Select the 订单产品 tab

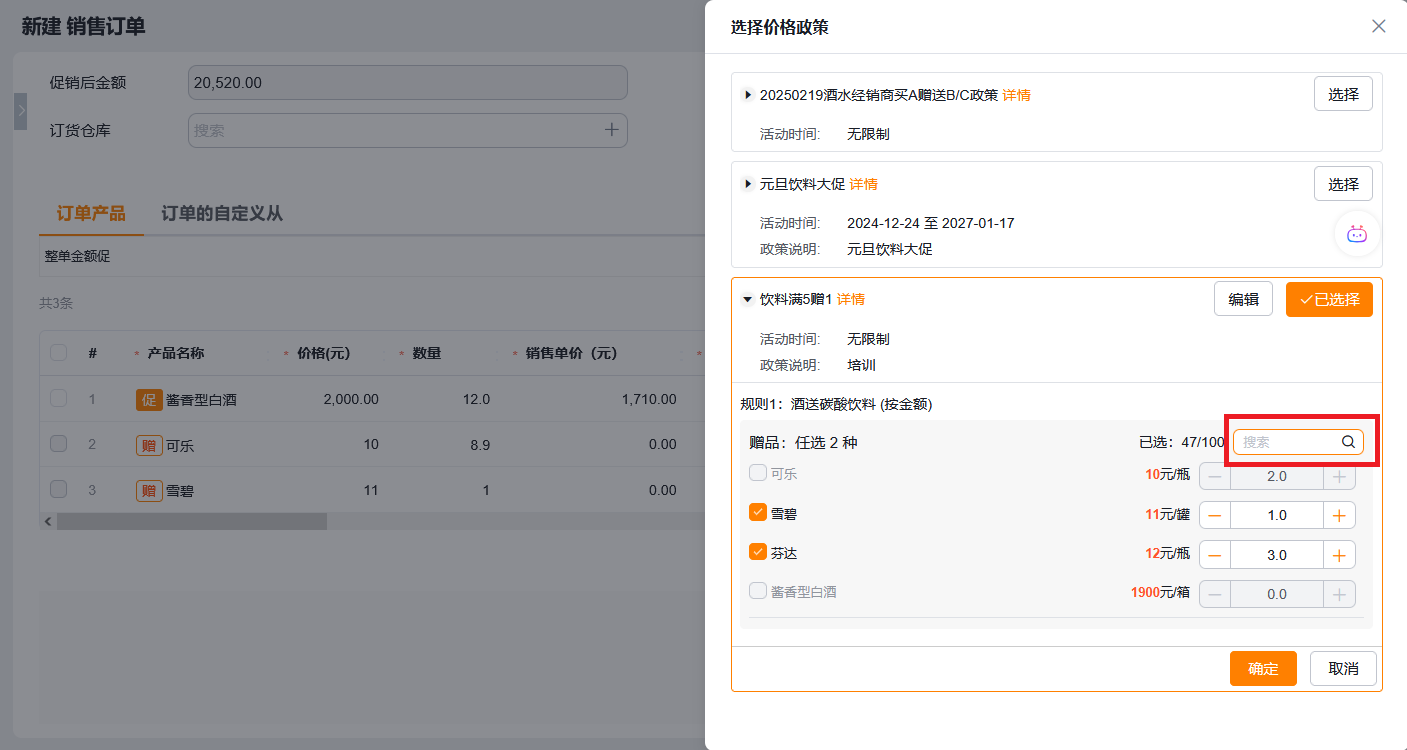[90, 213]
